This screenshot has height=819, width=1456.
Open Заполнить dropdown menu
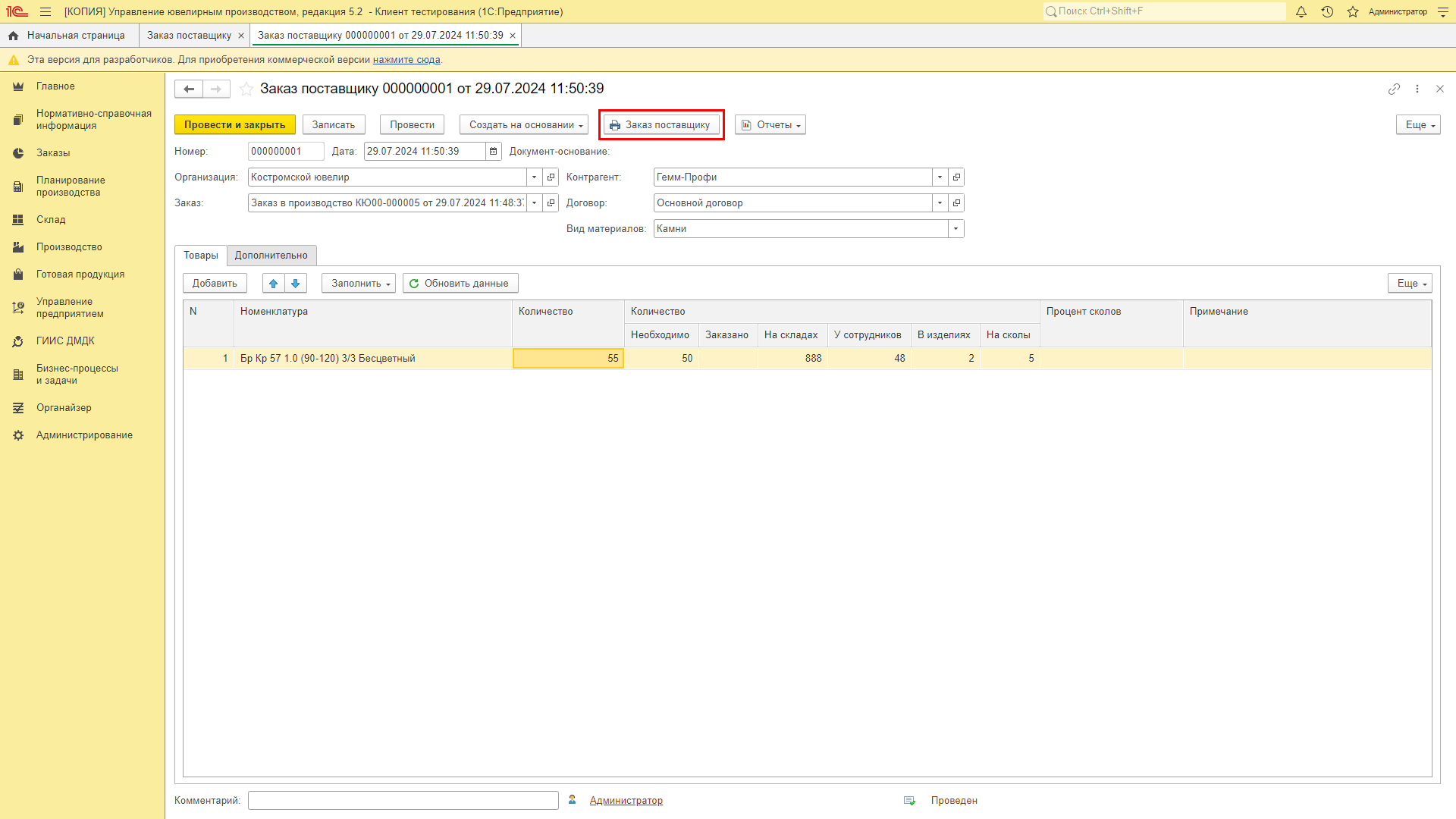[x=359, y=284]
